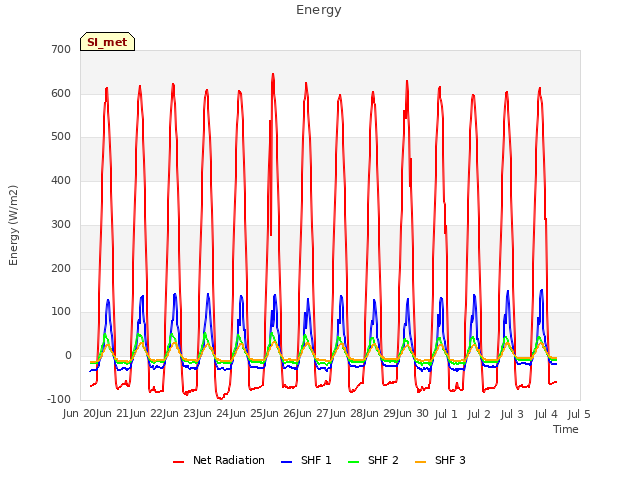The width and height of the screenshot is (640, 480).
Task: Click the Jun 26 x-axis tick label
Action: [281, 414]
